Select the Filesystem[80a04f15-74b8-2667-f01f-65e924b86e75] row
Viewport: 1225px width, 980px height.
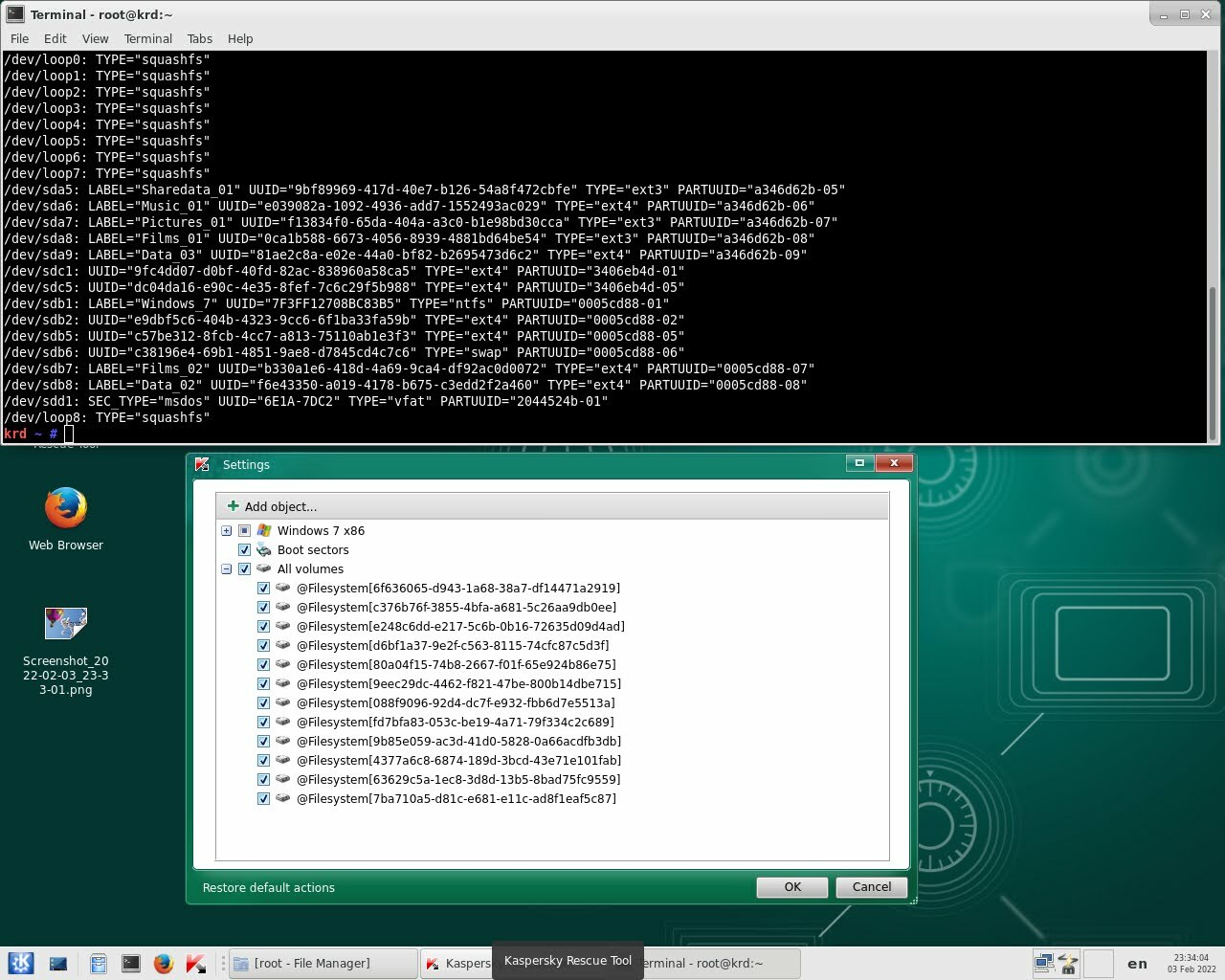pos(456,664)
